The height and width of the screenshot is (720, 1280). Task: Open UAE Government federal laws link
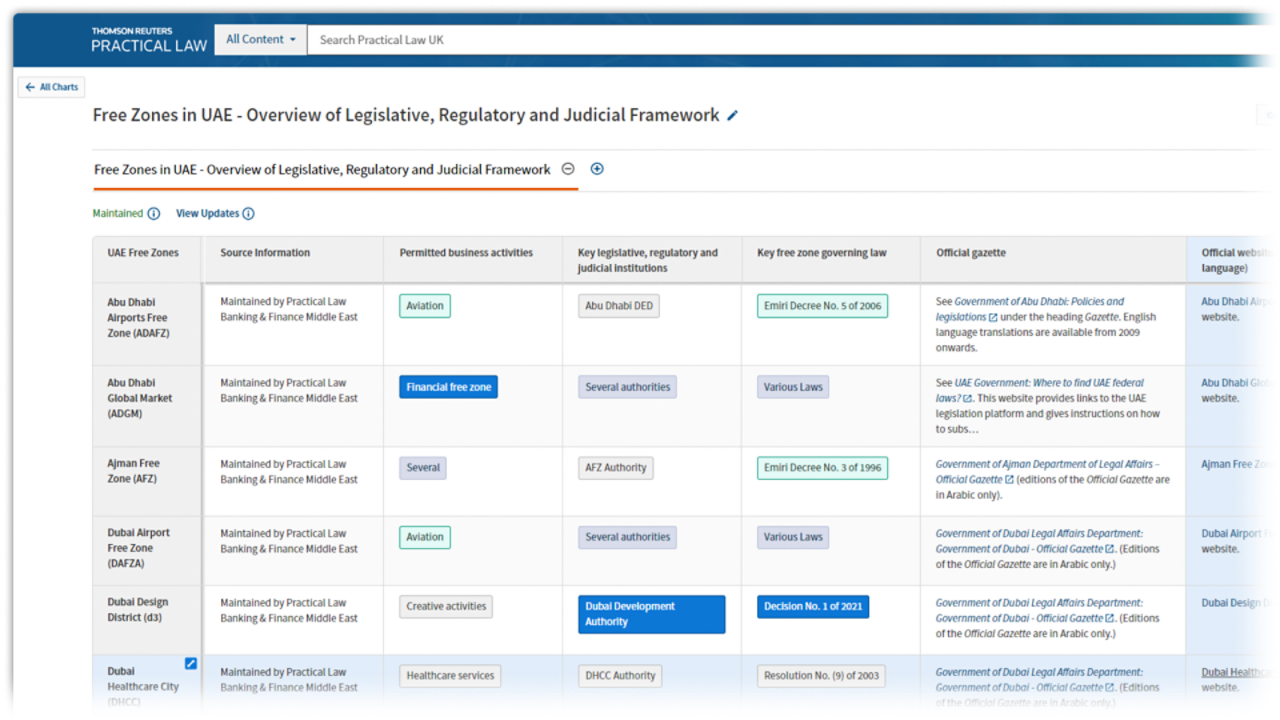click(x=1040, y=390)
